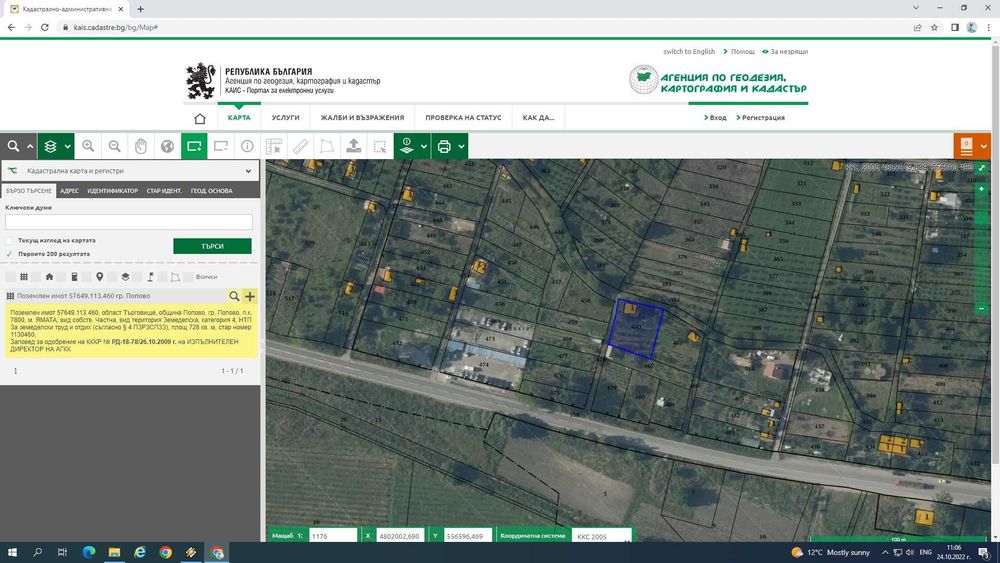Activate the pan hand tool
1000x563 pixels.
click(141, 146)
